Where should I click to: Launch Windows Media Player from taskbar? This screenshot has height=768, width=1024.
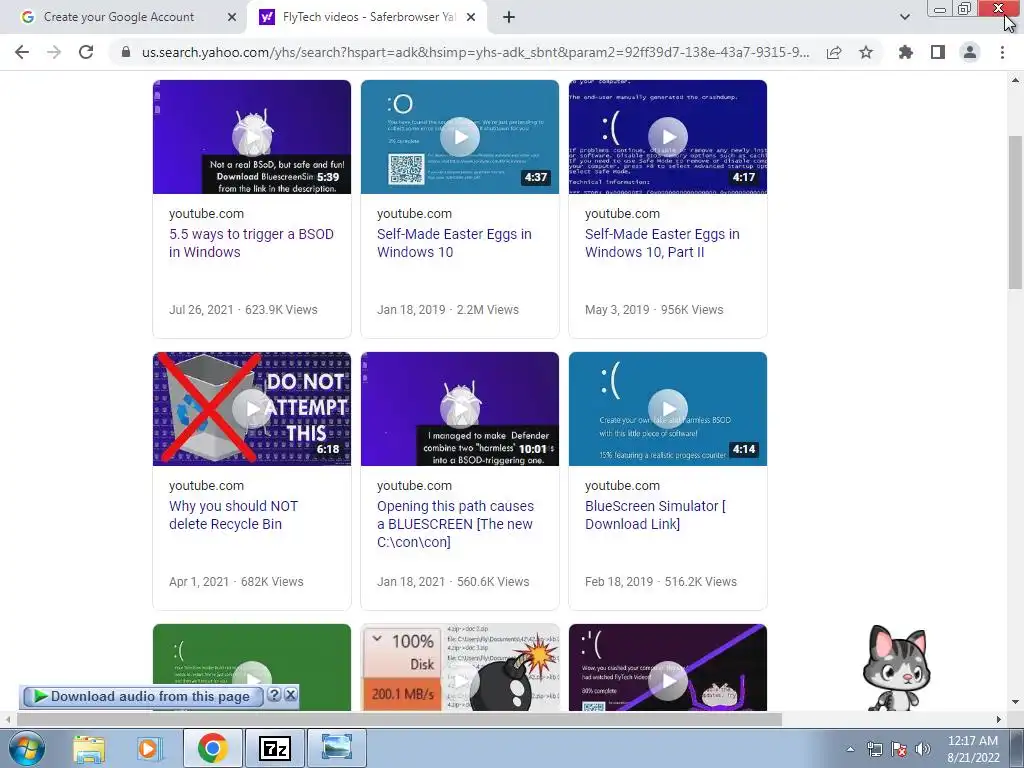148,748
